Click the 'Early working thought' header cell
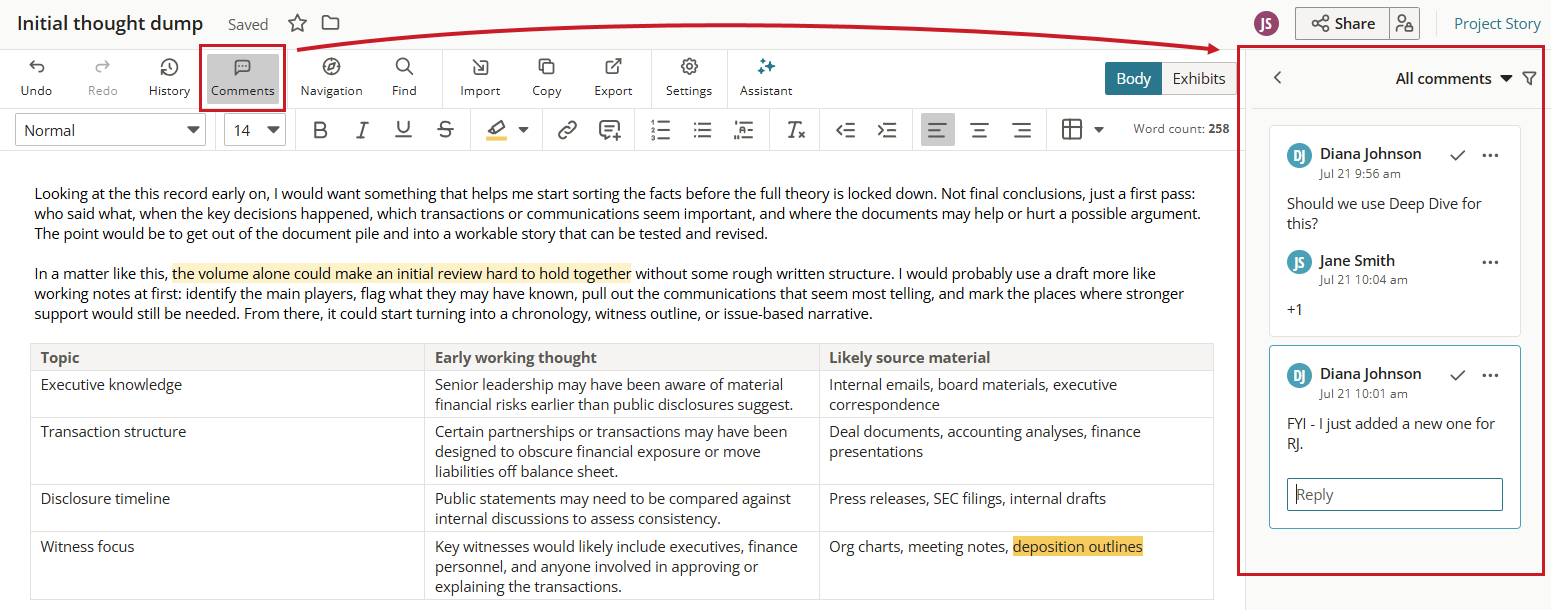 621,357
